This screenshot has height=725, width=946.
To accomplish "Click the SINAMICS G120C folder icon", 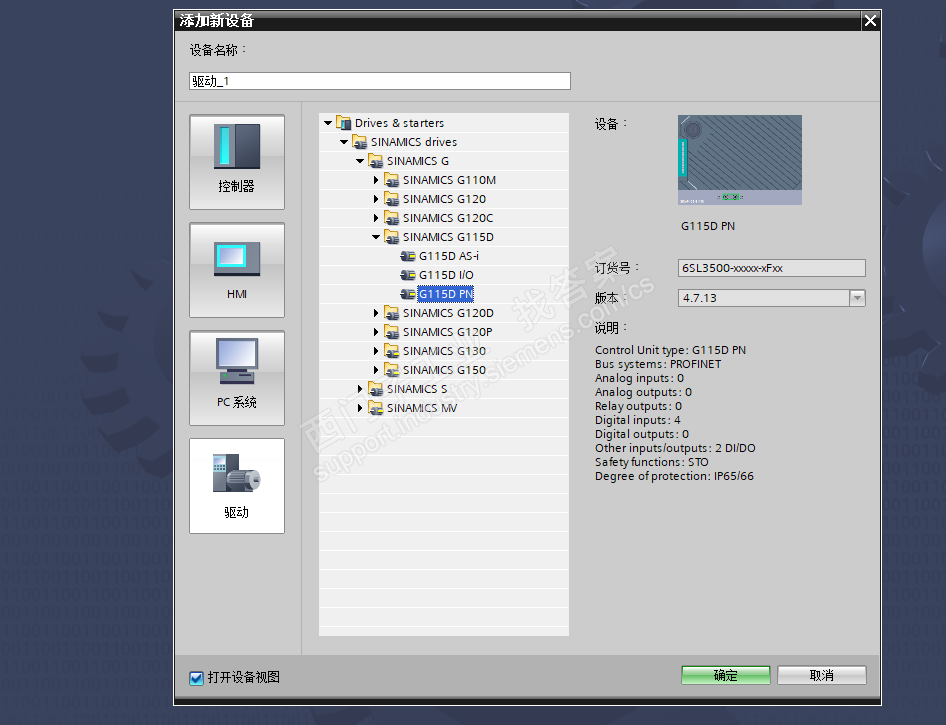I will [x=392, y=218].
